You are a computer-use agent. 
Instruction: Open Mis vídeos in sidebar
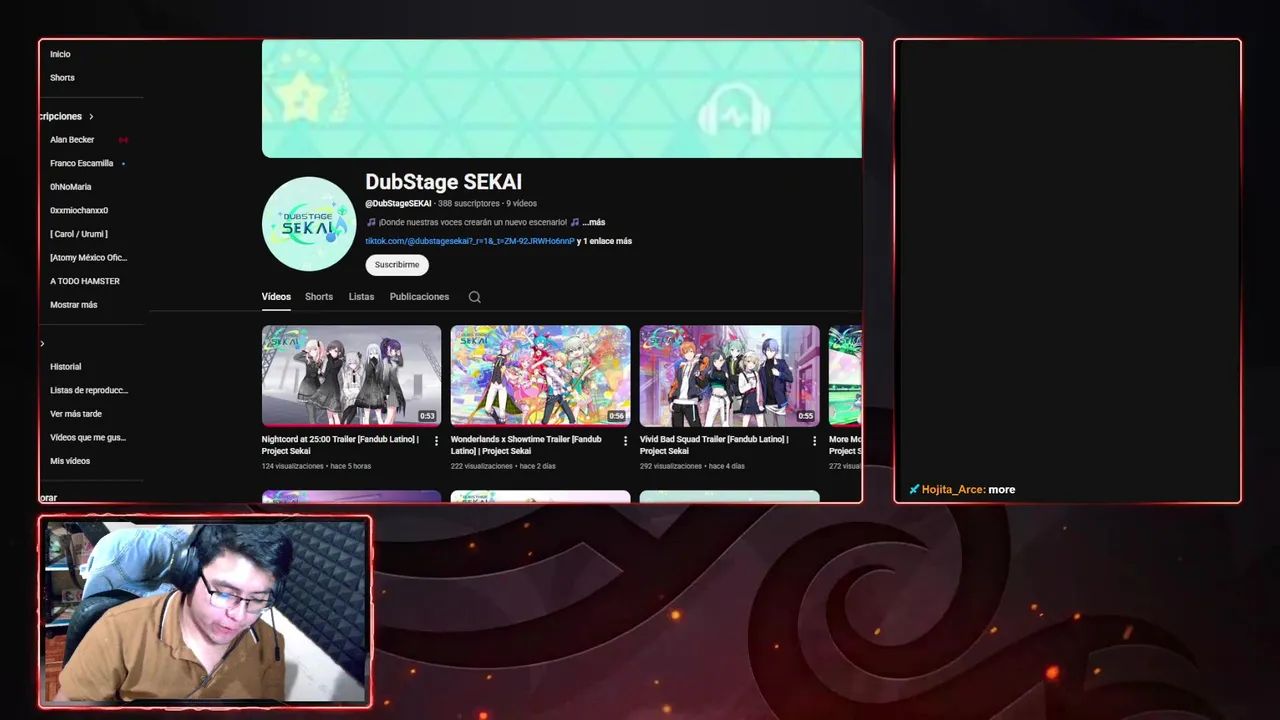pos(70,461)
